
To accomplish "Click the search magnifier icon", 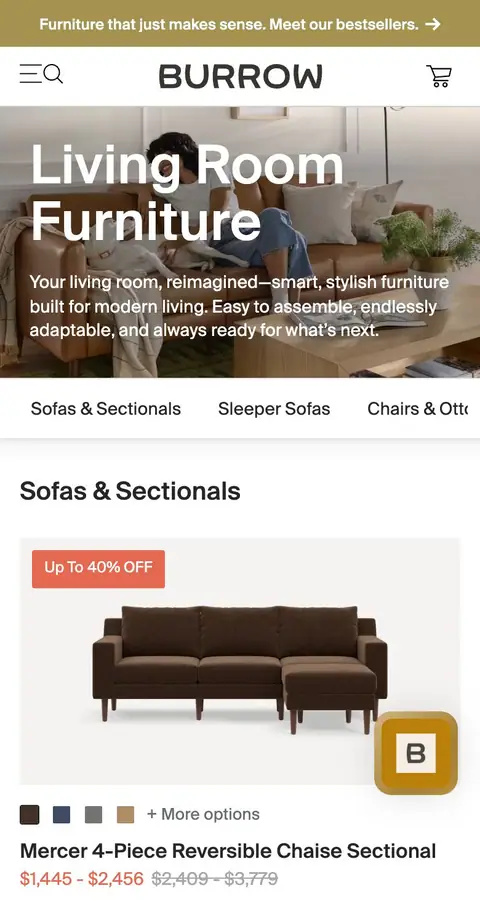I will point(53,74).
